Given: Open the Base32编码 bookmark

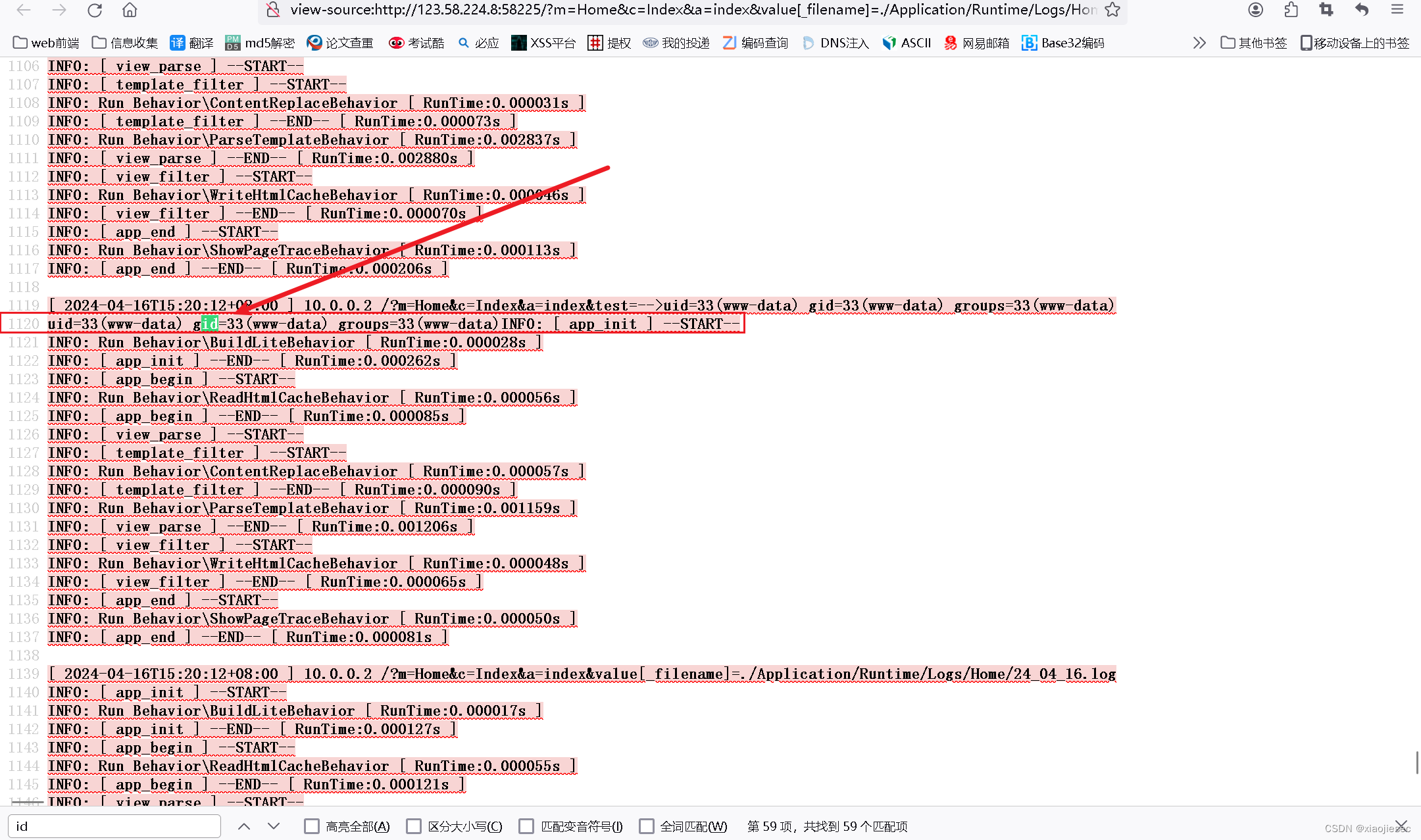Looking at the screenshot, I should click(1062, 43).
